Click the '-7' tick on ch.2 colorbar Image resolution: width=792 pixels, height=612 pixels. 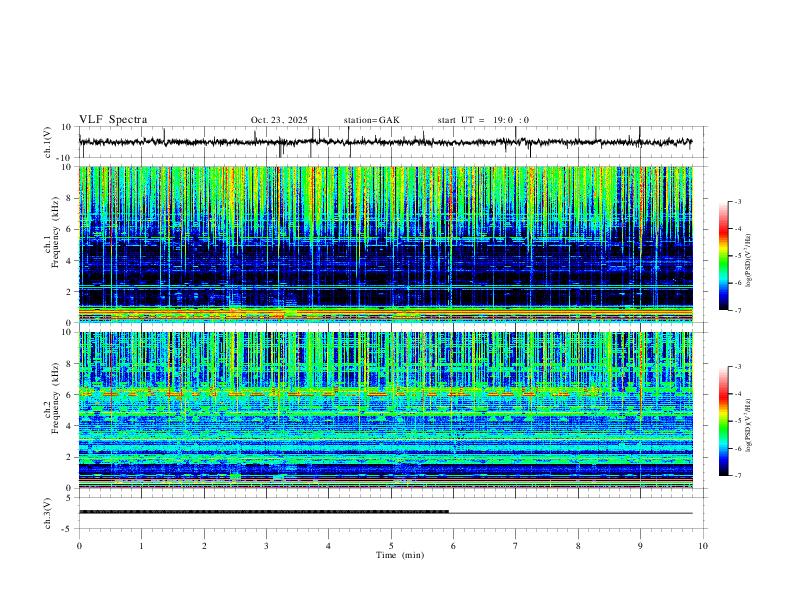point(737,475)
